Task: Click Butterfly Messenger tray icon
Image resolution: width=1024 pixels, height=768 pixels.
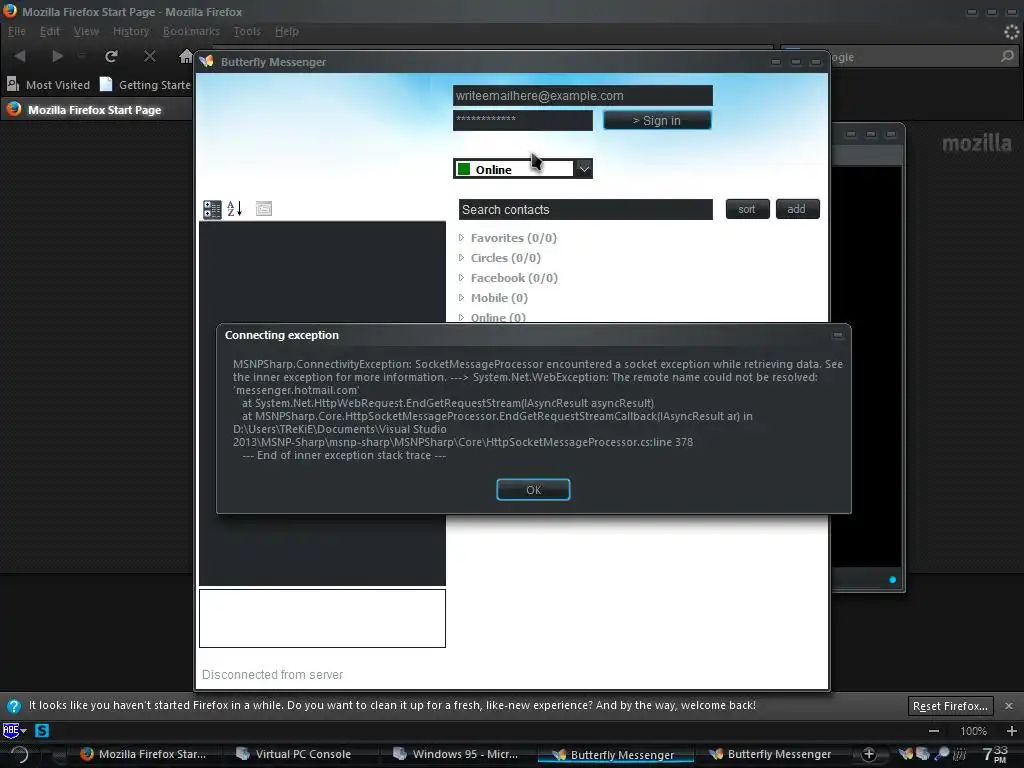Action: [x=905, y=754]
